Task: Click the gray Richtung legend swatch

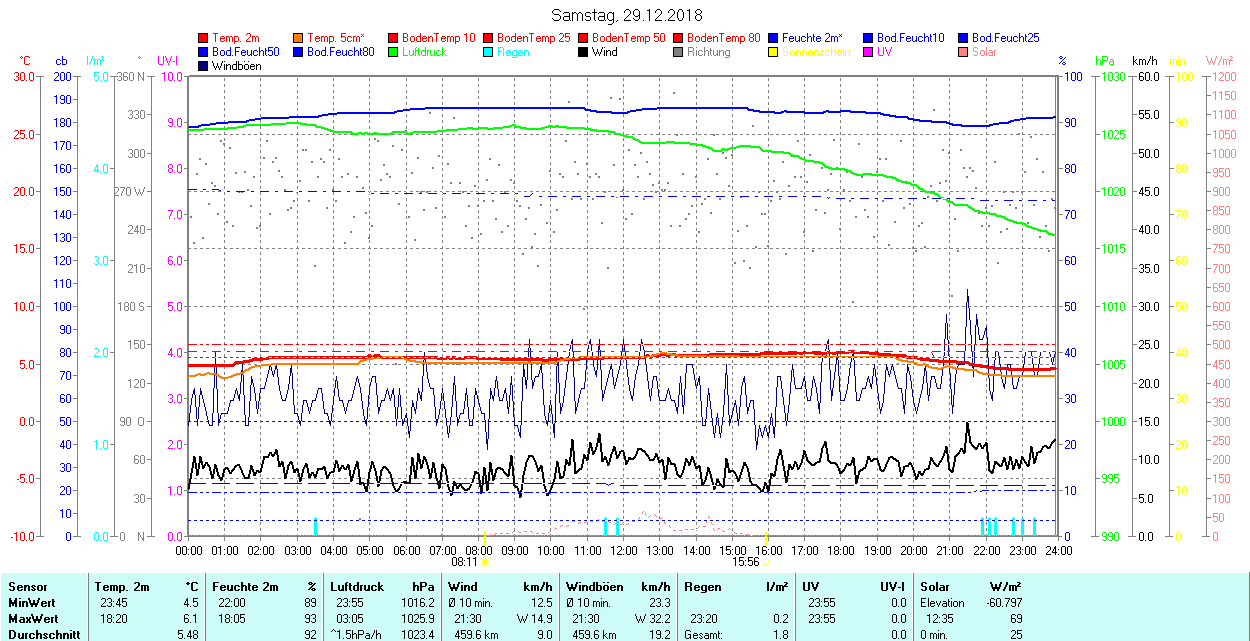Action: [679, 52]
